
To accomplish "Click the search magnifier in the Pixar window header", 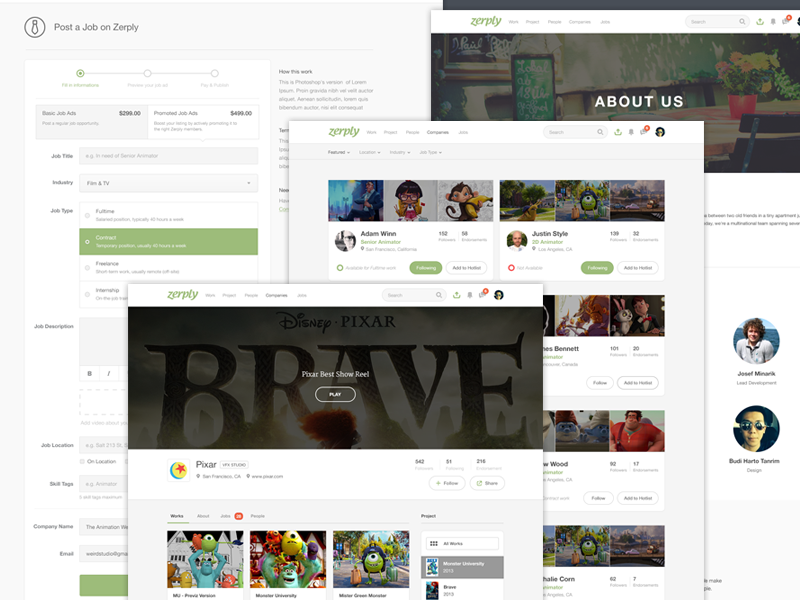I will click(439, 295).
